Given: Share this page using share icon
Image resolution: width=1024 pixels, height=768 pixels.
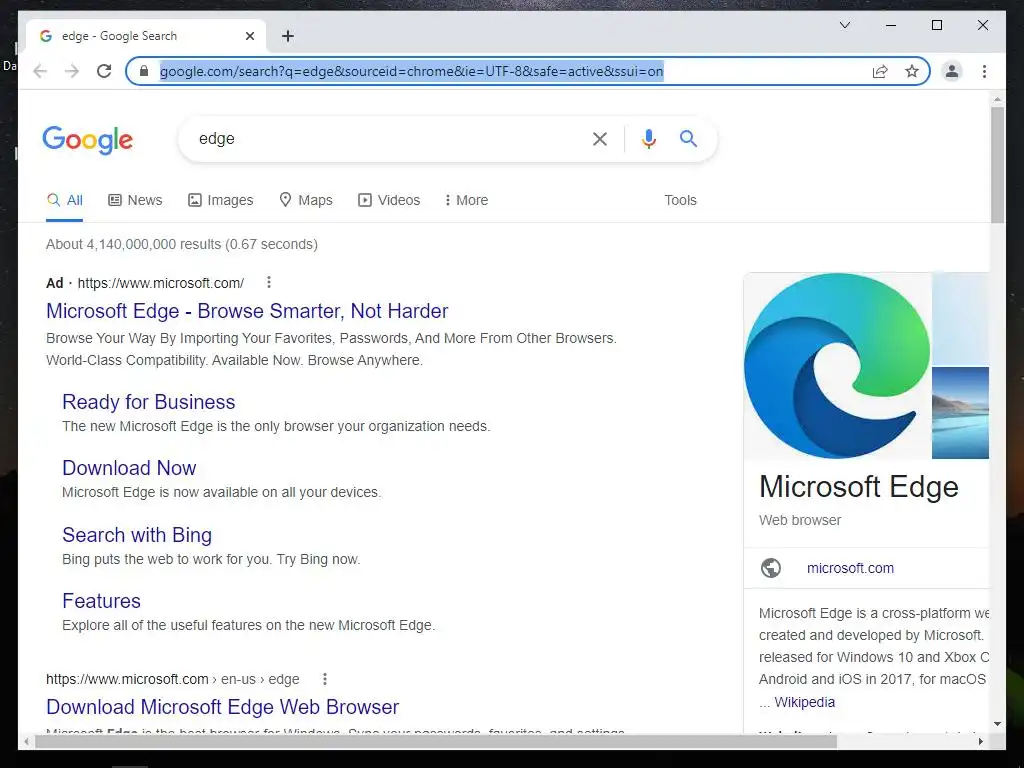Looking at the screenshot, I should pyautogui.click(x=880, y=71).
